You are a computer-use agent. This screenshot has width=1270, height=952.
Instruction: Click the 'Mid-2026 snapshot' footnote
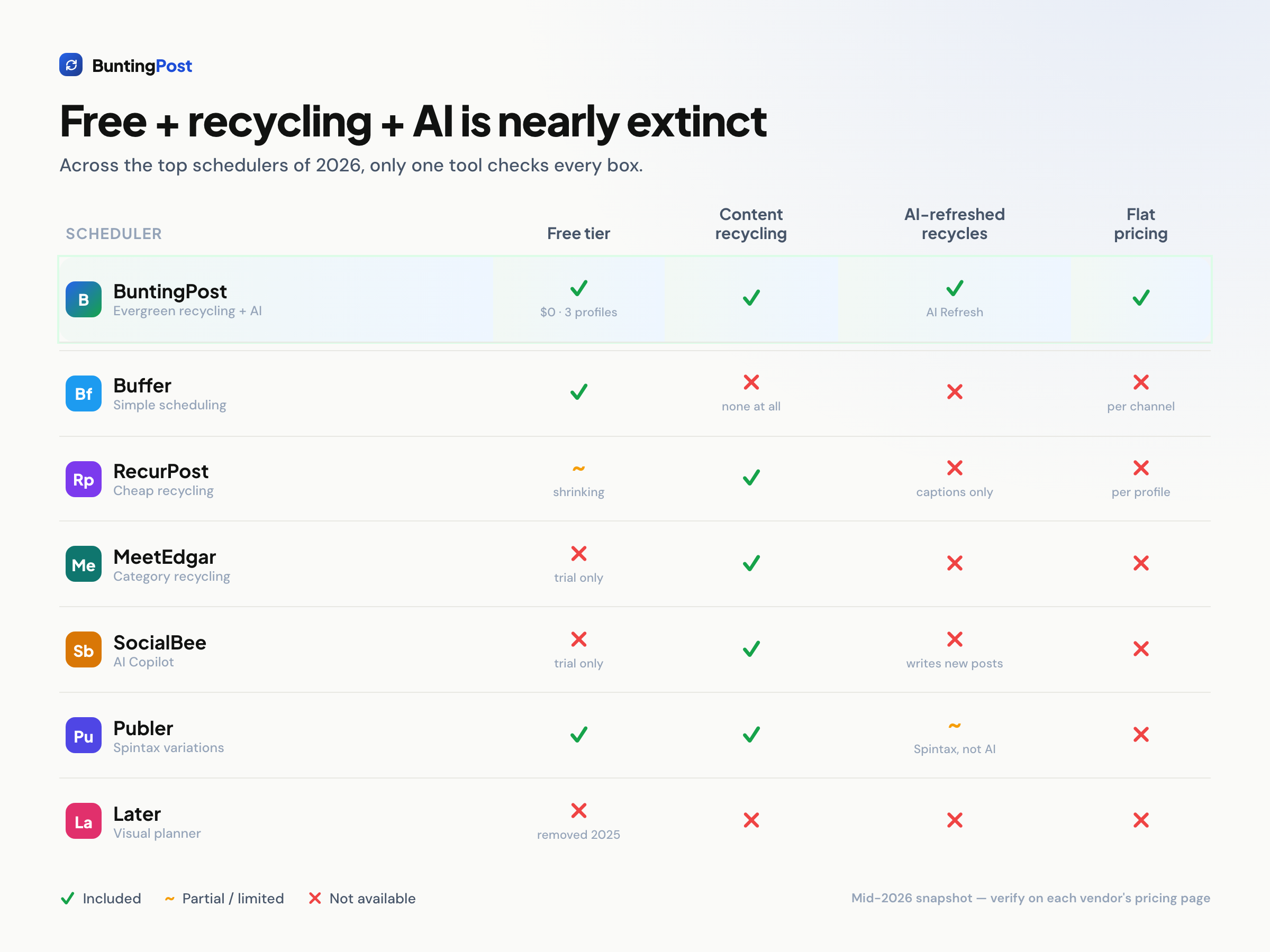1031,898
